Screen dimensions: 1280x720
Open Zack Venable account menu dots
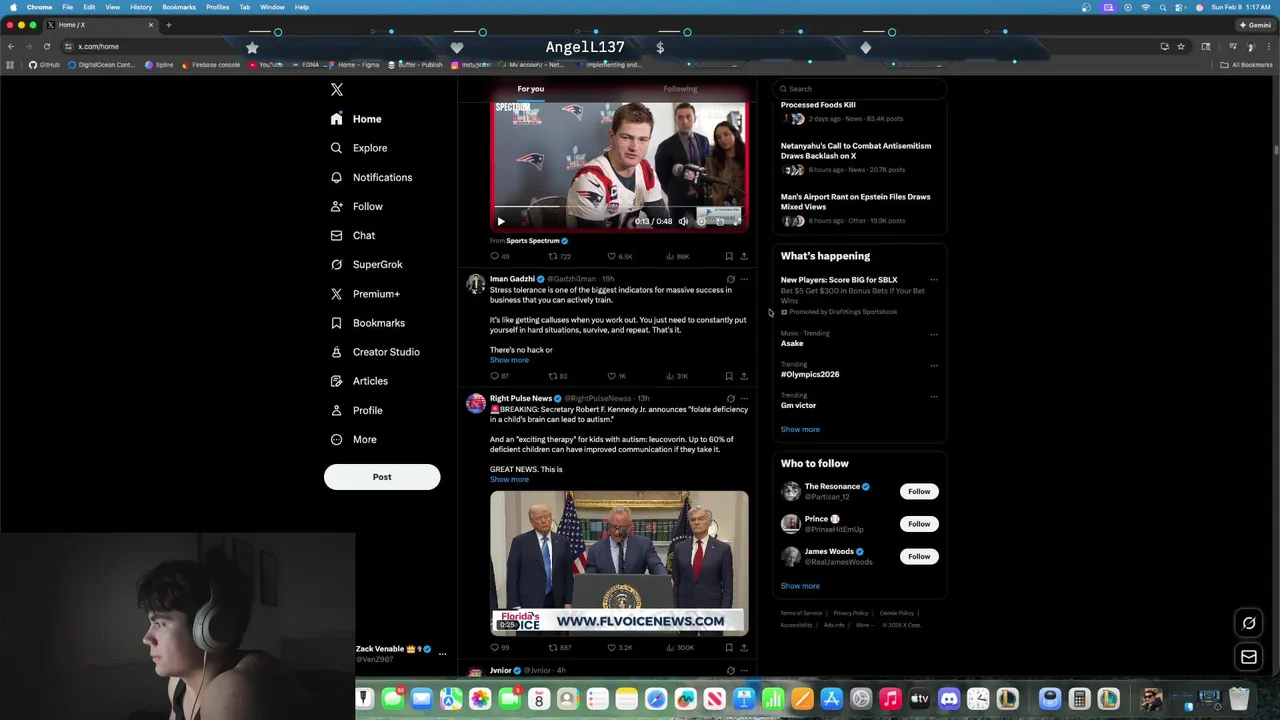[442, 654]
